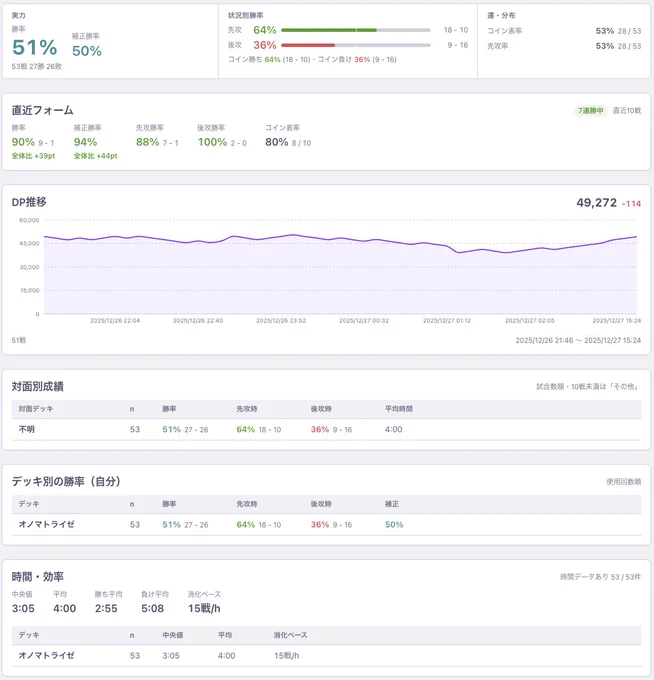The height and width of the screenshot is (680, 654).
Task: Select オノマトライゼ row in デッキ別の勝率 table
Action: tap(326, 525)
